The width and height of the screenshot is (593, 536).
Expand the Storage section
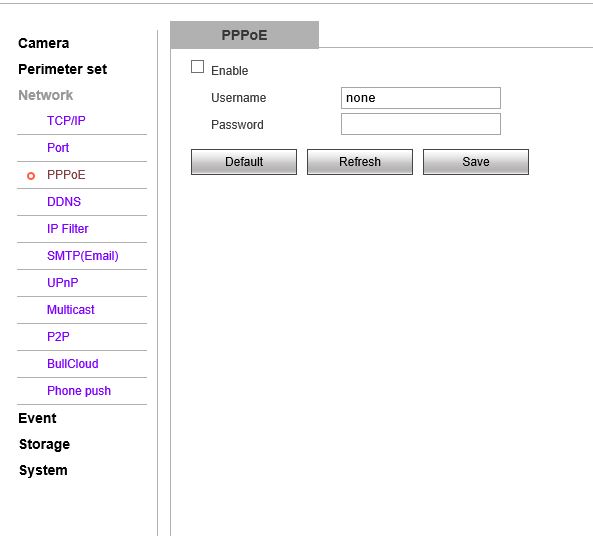coord(44,444)
